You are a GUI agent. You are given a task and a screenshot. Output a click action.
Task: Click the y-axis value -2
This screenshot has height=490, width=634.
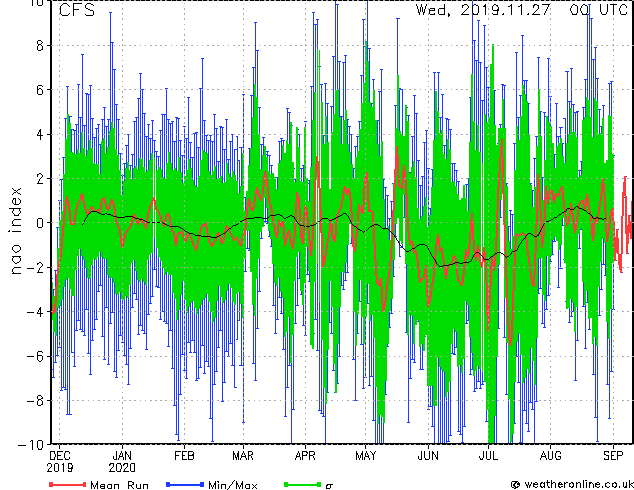point(35,268)
